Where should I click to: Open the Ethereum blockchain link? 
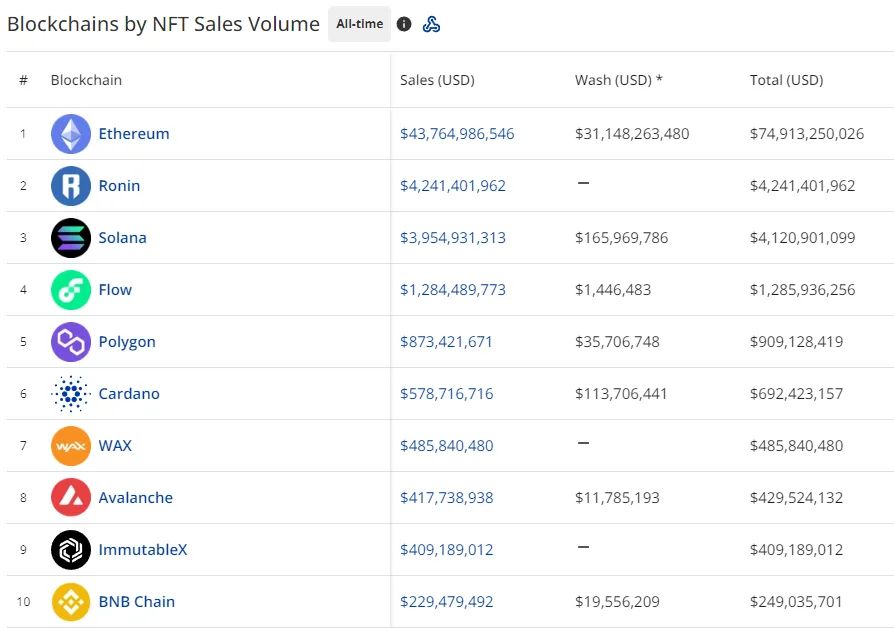(134, 134)
